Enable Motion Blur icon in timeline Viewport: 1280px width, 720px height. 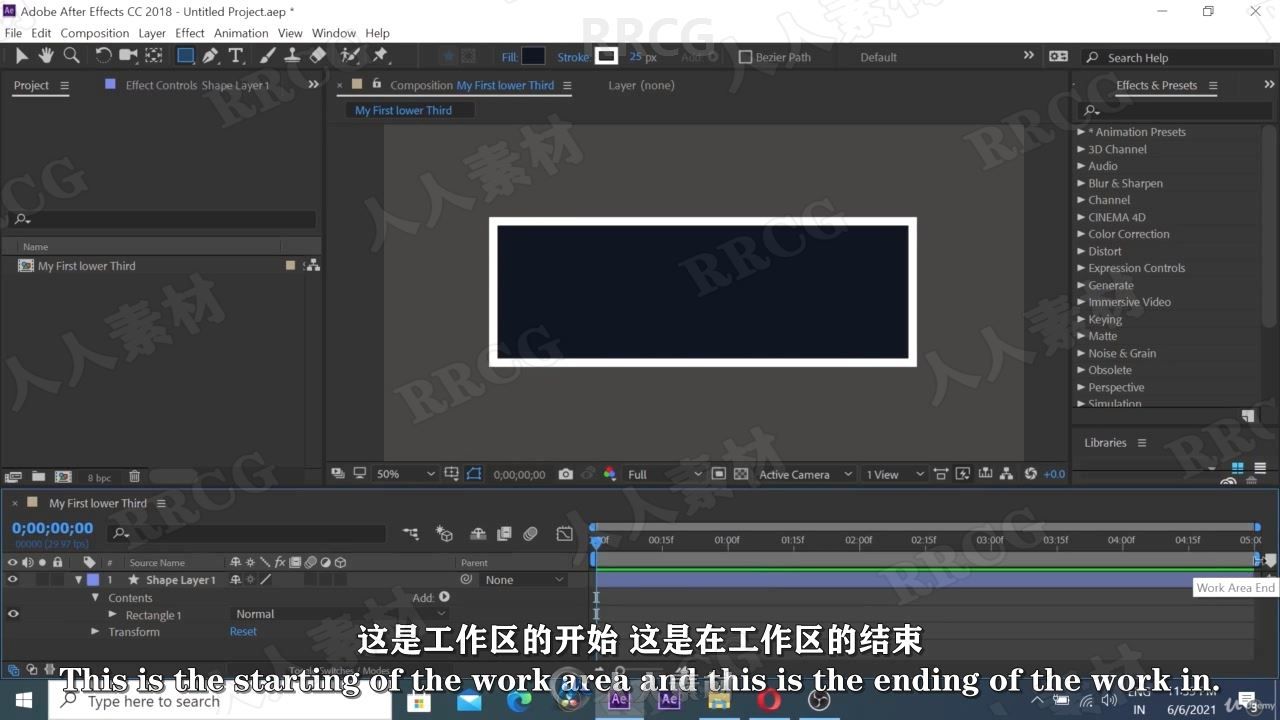click(x=531, y=534)
